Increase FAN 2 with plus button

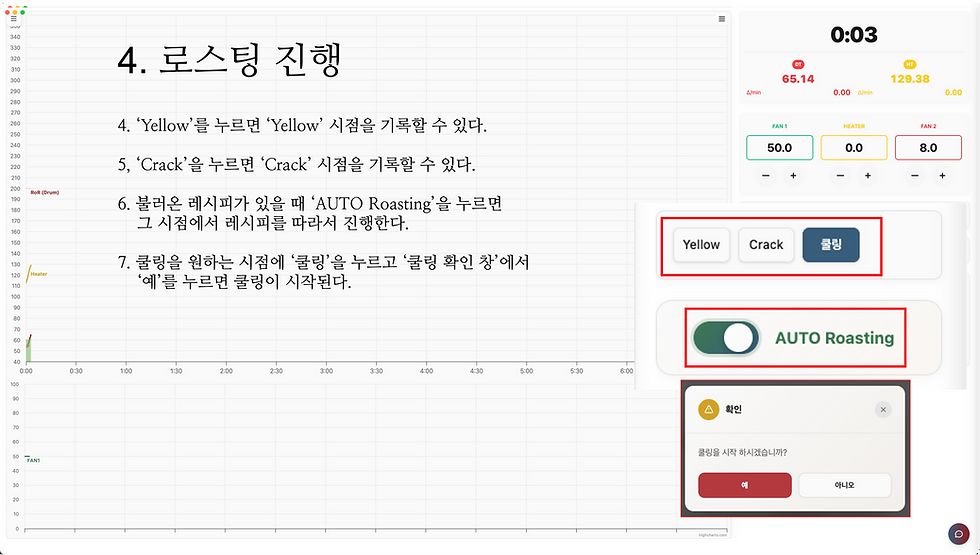[x=942, y=176]
